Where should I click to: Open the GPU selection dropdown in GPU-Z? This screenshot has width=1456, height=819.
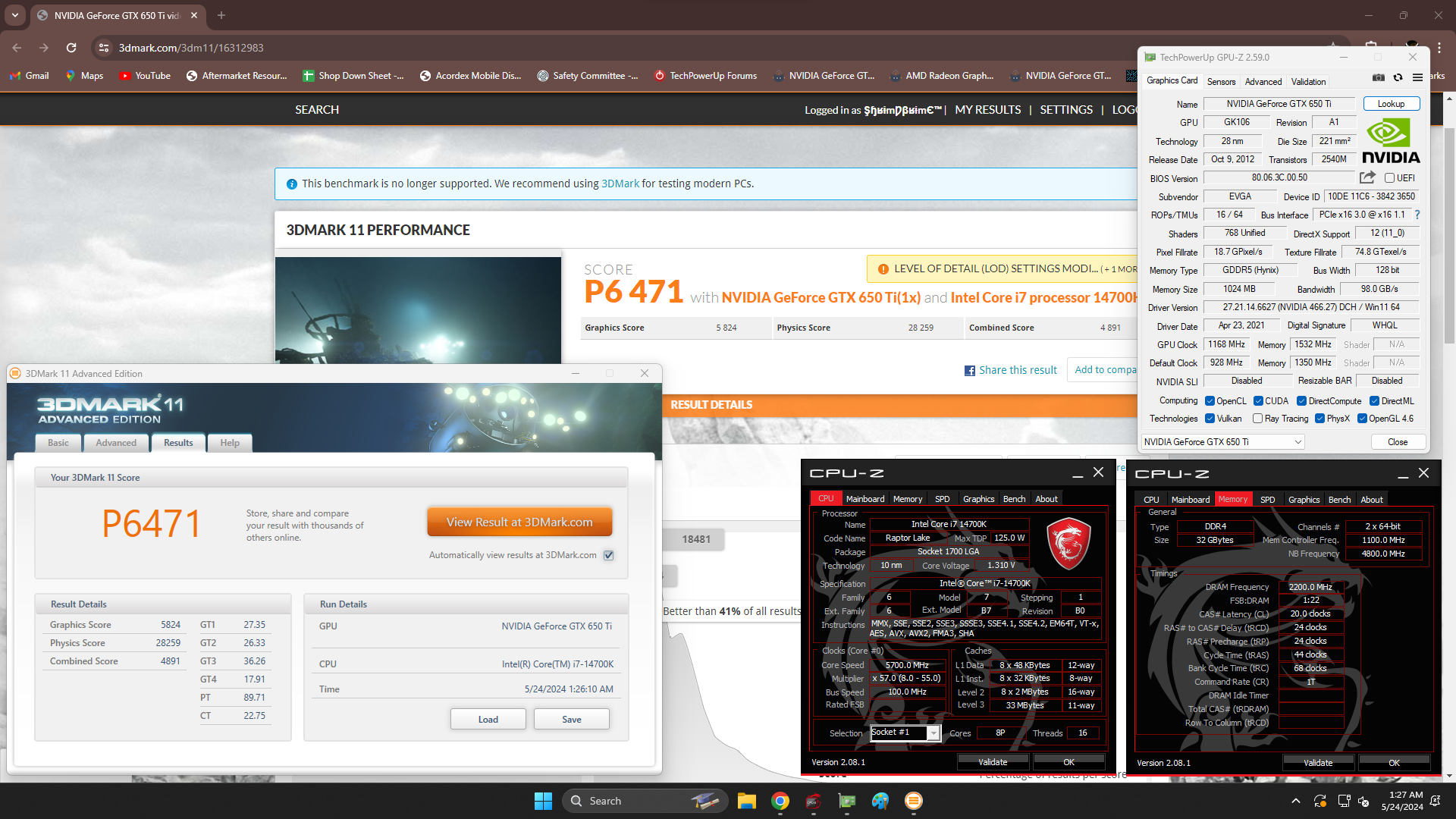pyautogui.click(x=1222, y=442)
